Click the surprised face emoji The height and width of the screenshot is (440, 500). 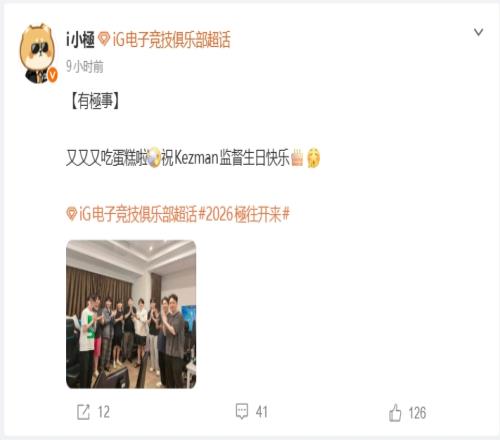[x=313, y=158]
